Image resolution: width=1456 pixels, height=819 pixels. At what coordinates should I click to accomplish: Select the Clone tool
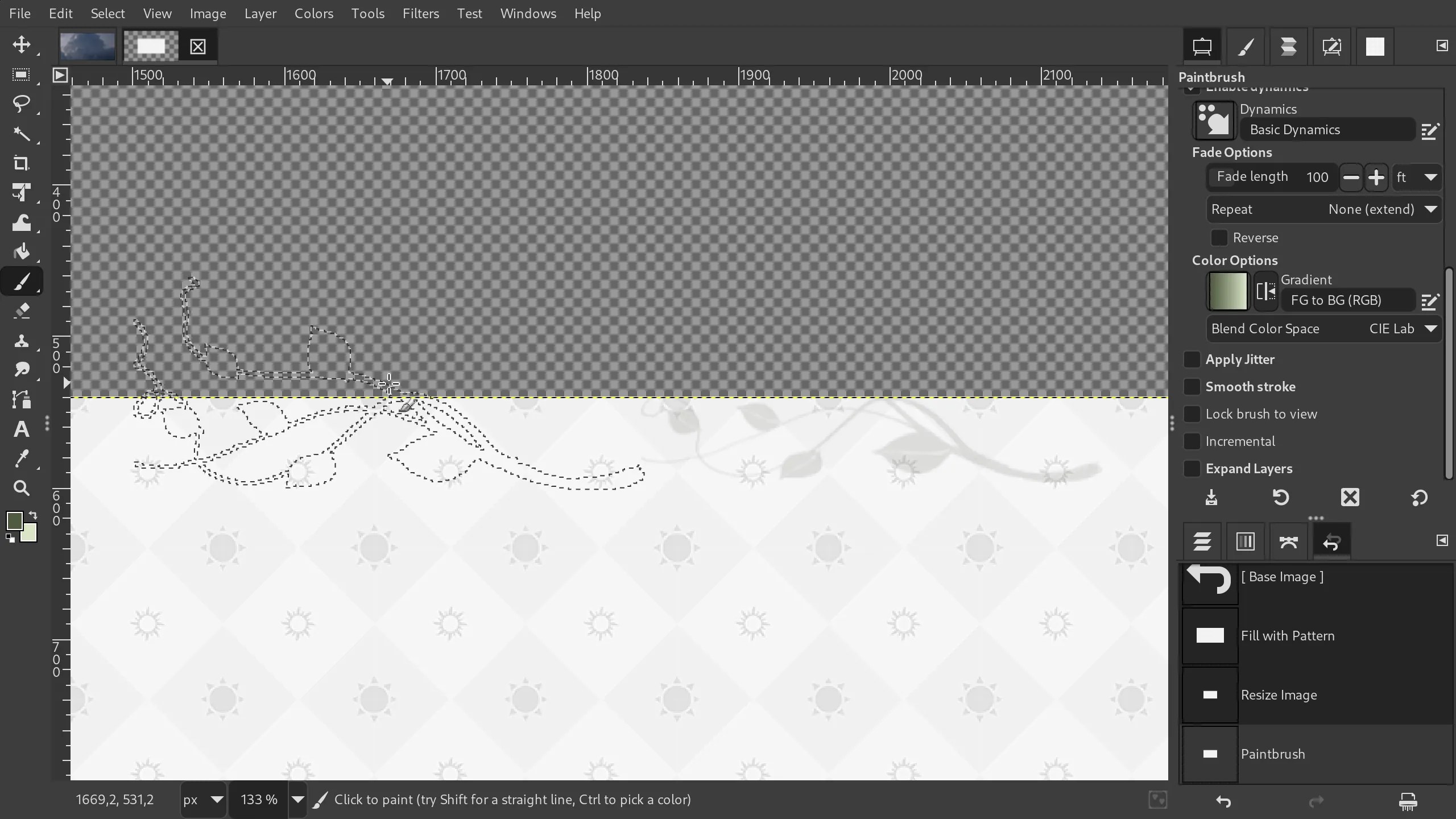click(x=22, y=341)
